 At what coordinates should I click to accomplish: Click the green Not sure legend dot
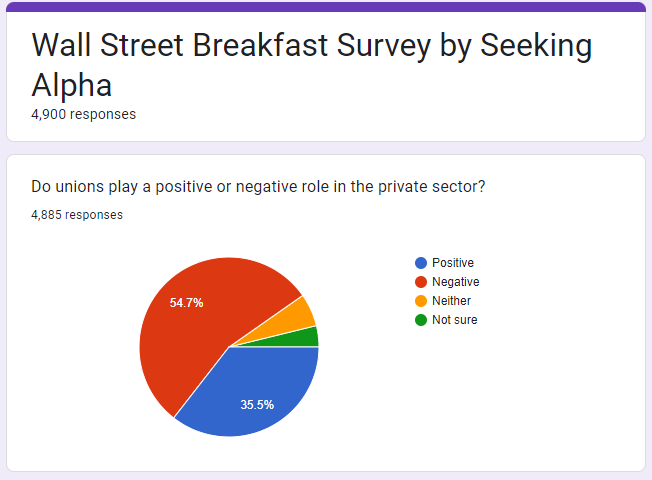tap(421, 320)
